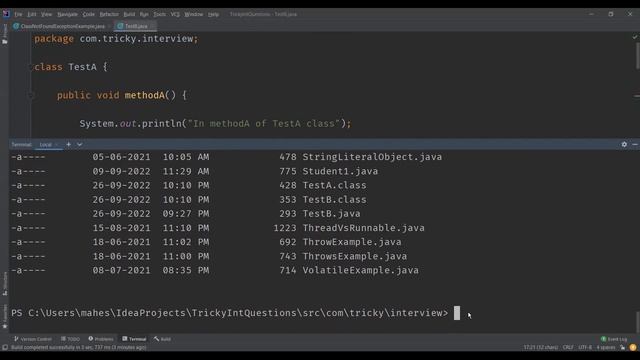Click the IntelliJ IDEA logo icon
640x360 pixels.
coord(6,14)
